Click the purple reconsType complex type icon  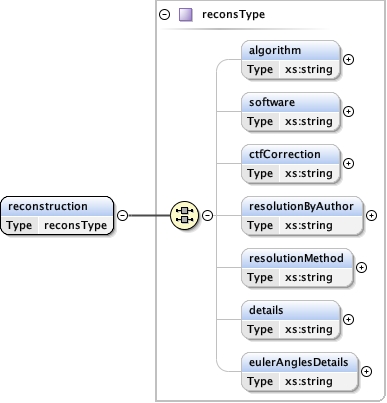point(186,15)
